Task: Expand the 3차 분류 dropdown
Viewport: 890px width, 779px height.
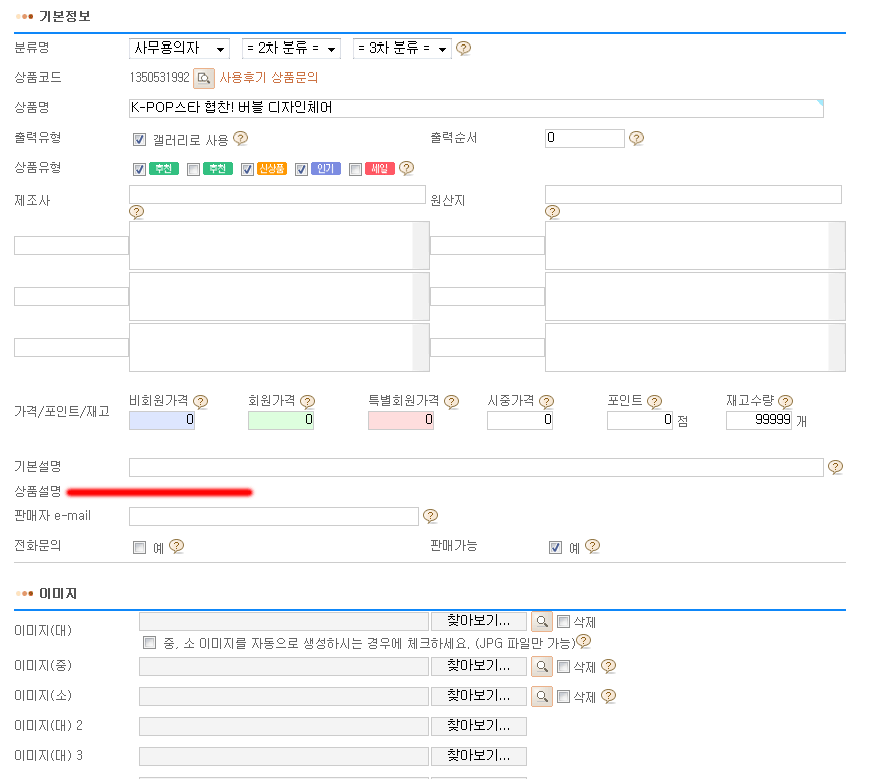Action: pyautogui.click(x=402, y=48)
